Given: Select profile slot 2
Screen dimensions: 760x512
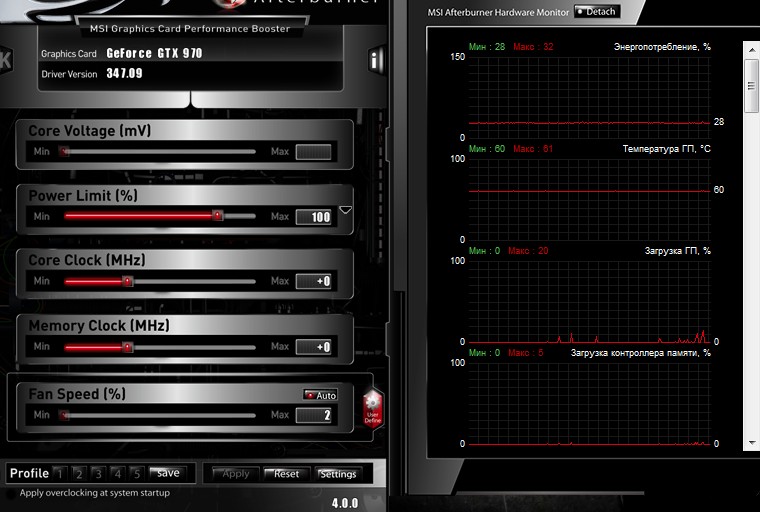Looking at the screenshot, I should [x=80, y=473].
